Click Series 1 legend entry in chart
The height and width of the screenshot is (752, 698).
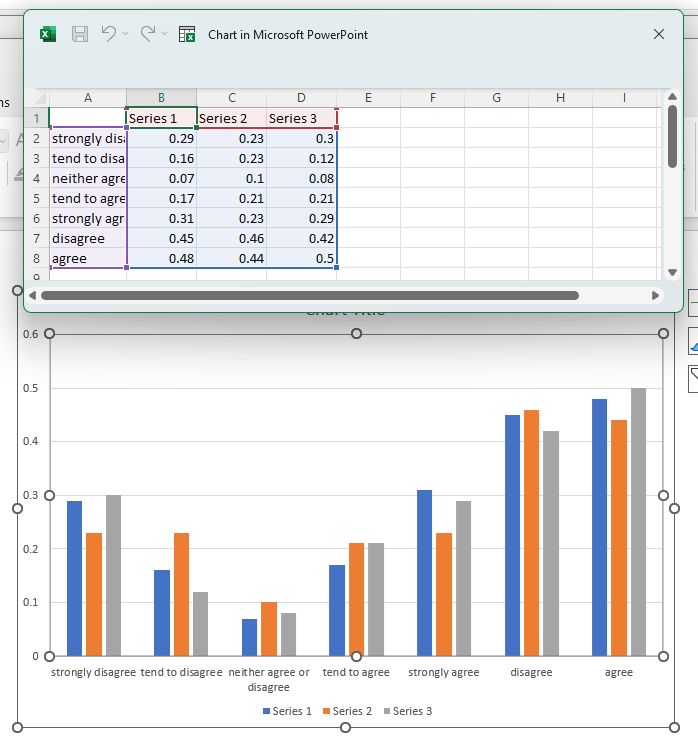pos(287,711)
